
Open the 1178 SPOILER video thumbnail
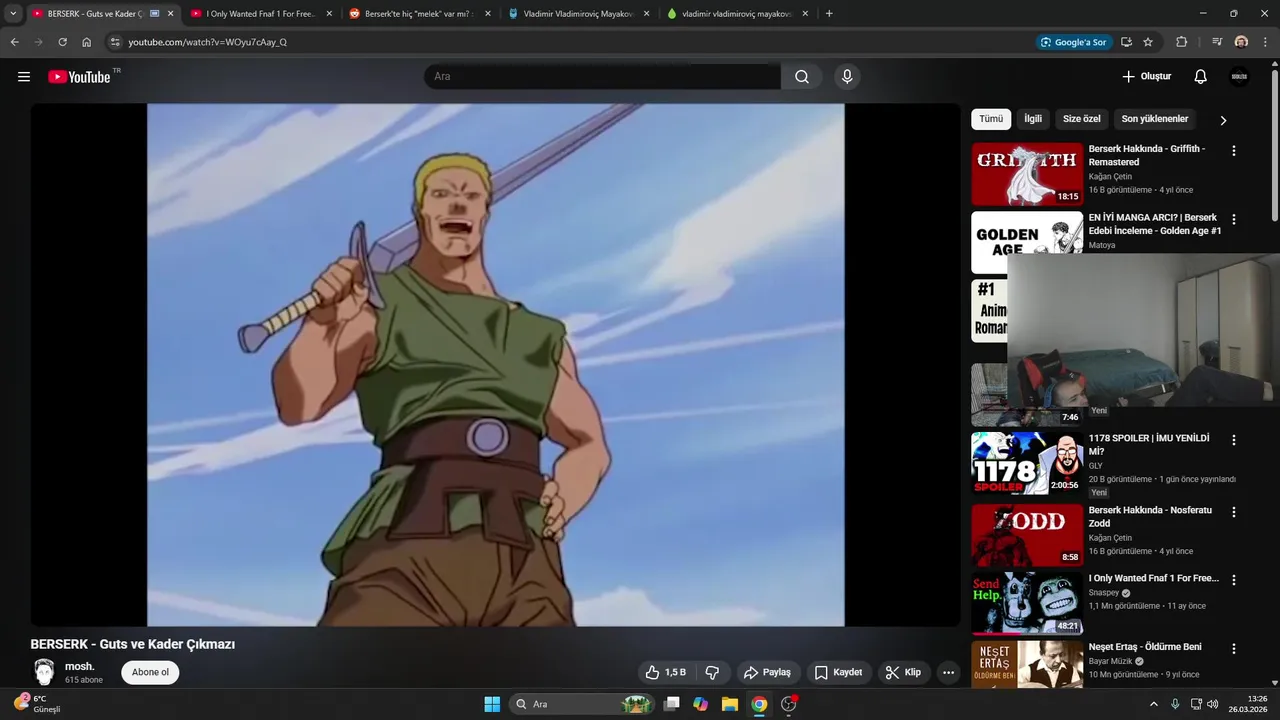[x=1027, y=463]
